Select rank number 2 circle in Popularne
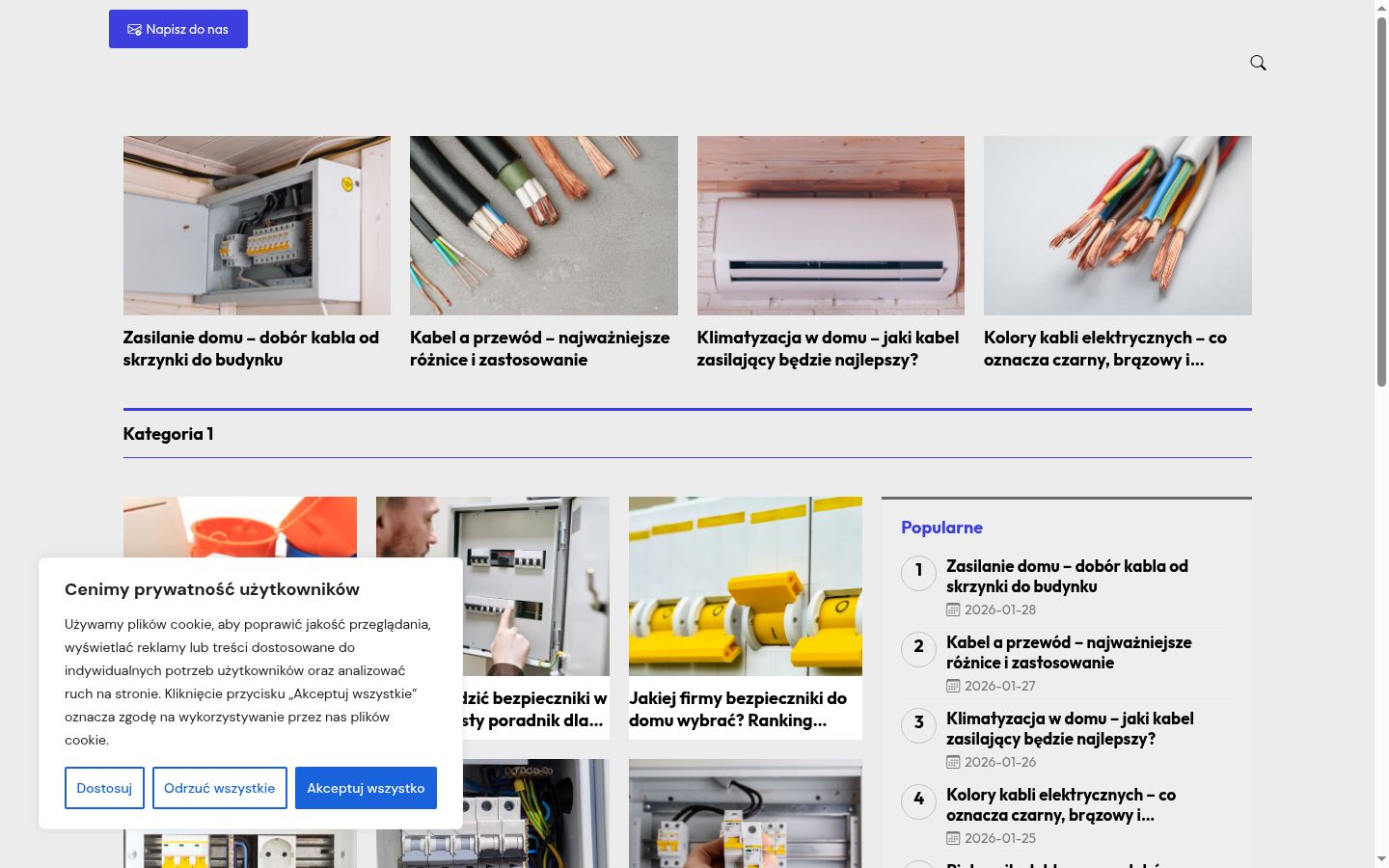 [x=918, y=648]
